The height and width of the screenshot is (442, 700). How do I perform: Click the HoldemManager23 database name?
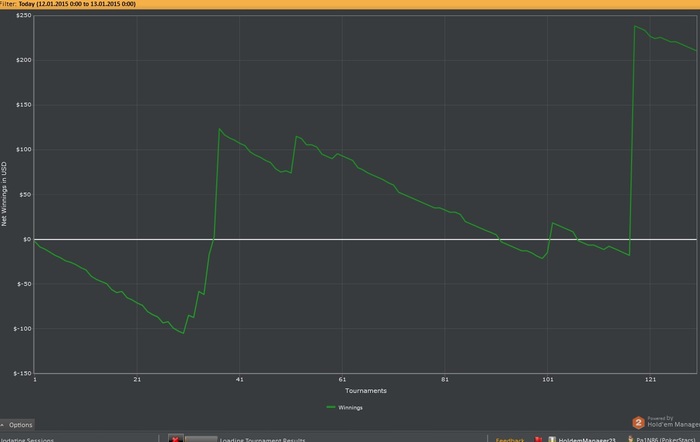587,440
